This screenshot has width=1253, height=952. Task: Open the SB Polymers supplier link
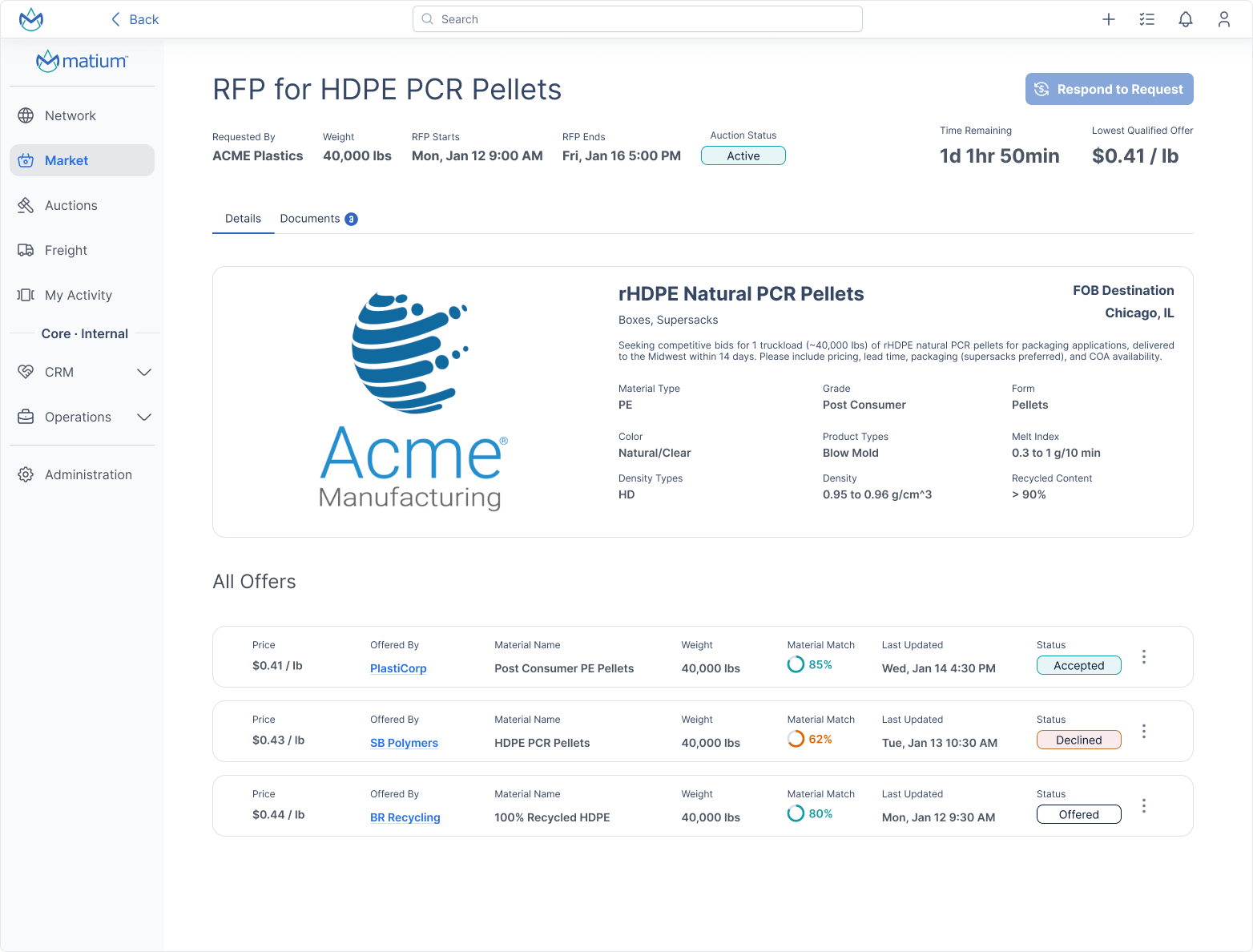[x=404, y=743]
